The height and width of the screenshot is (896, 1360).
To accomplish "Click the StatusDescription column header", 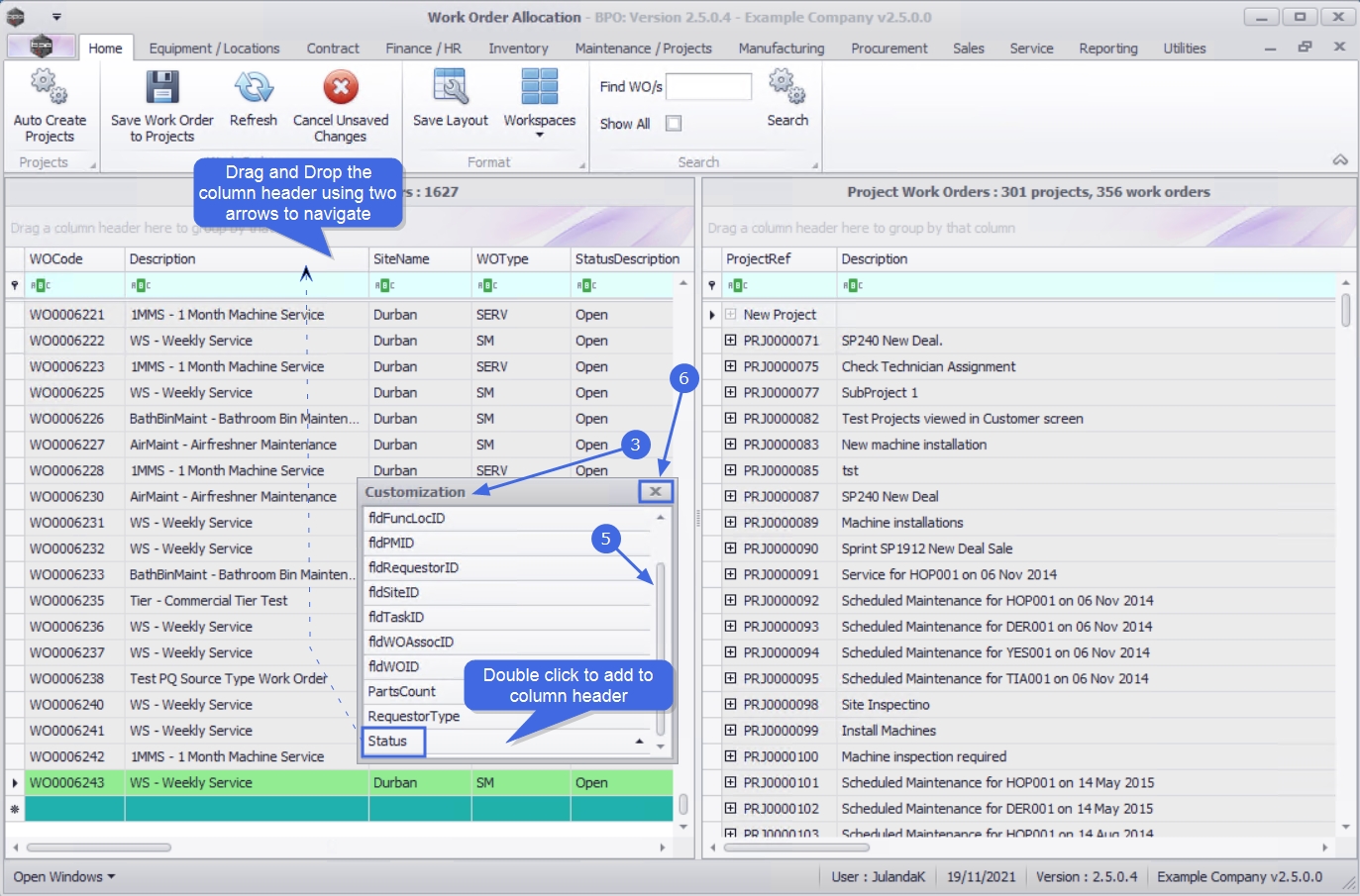I will (626, 259).
